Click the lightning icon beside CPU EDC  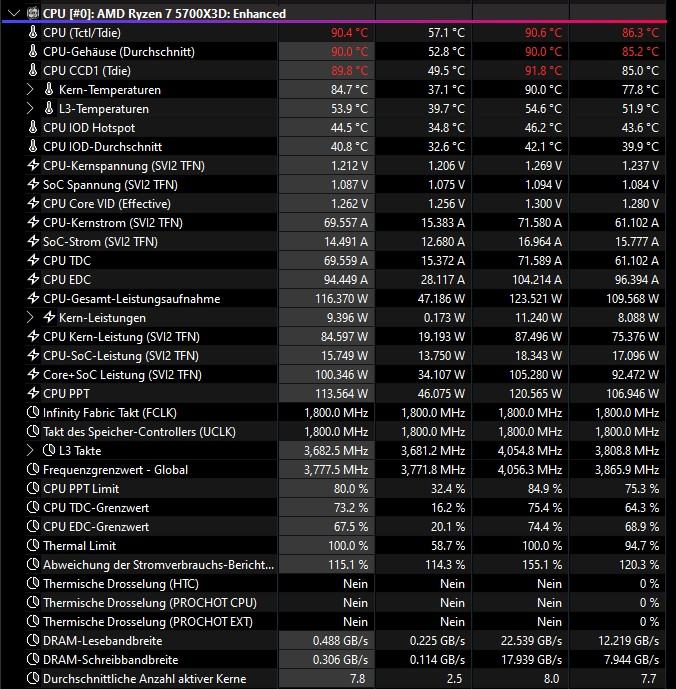click(x=33, y=279)
